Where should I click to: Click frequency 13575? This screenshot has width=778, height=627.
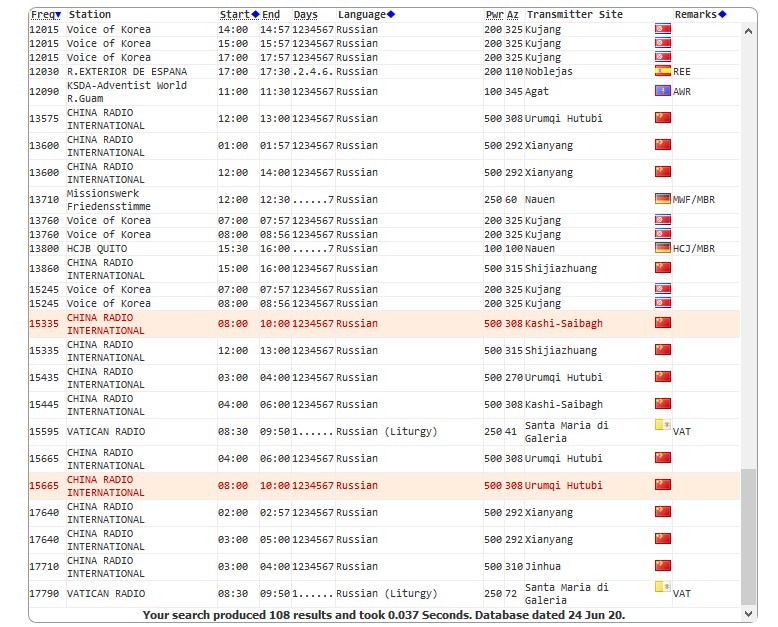[44, 119]
